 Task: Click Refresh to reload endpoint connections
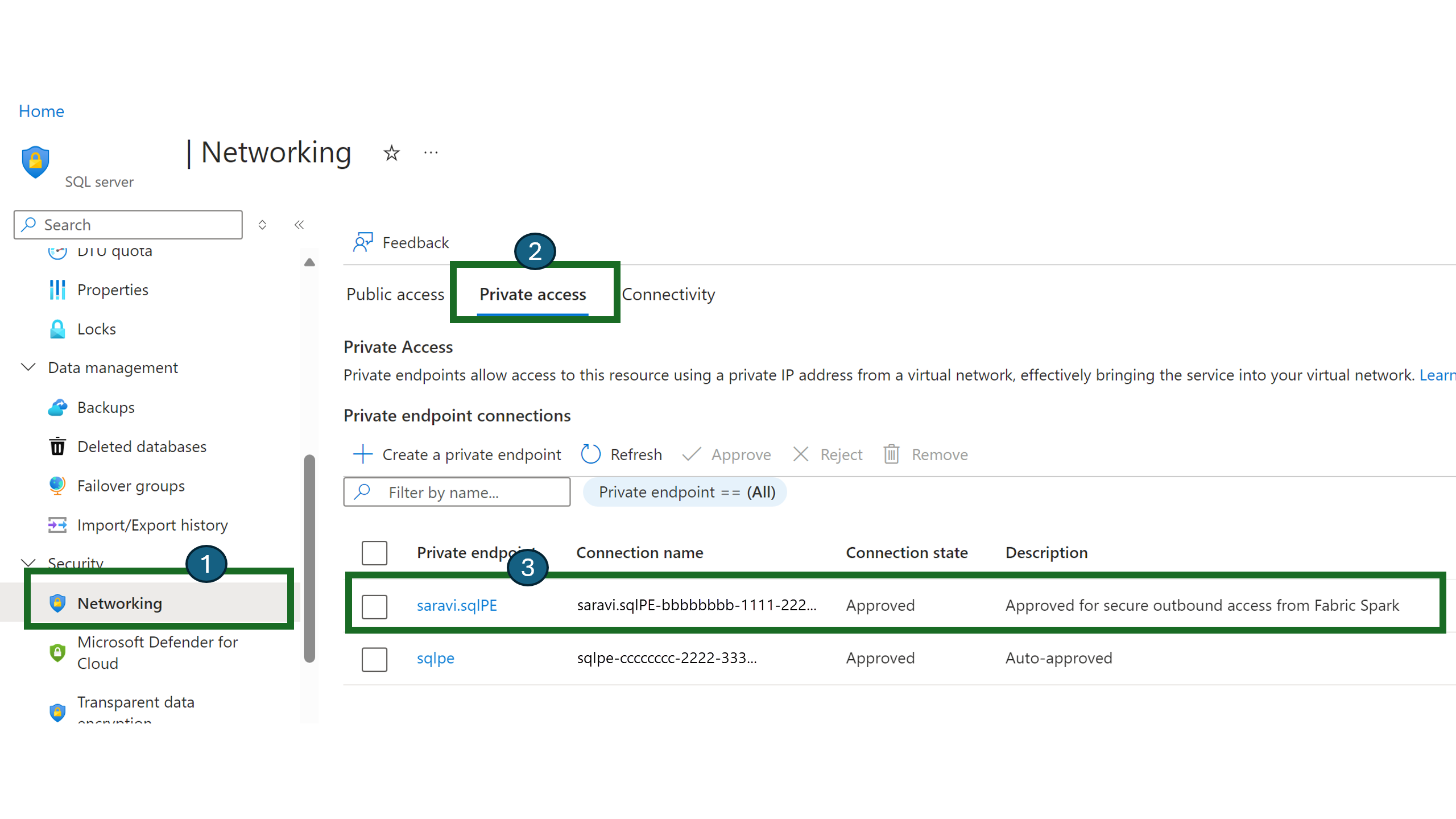point(622,454)
